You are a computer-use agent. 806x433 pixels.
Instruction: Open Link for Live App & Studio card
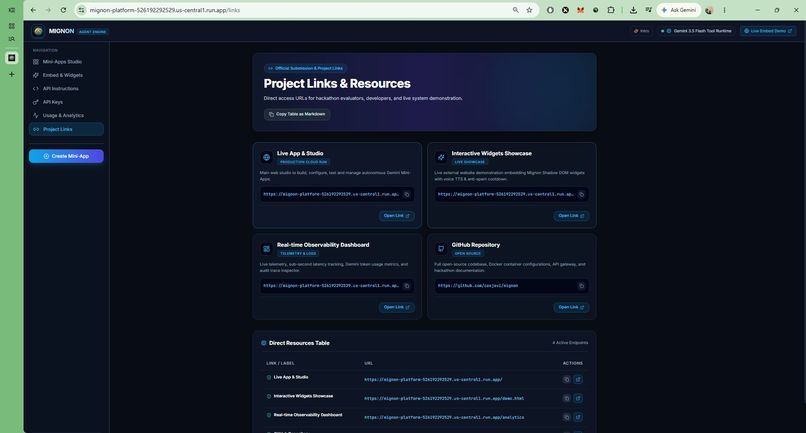pos(396,216)
